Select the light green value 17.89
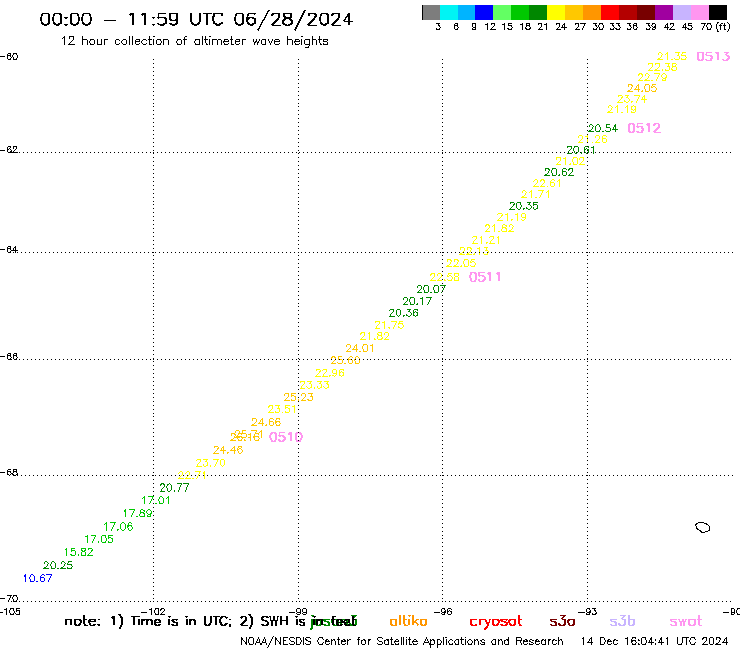 point(137,513)
